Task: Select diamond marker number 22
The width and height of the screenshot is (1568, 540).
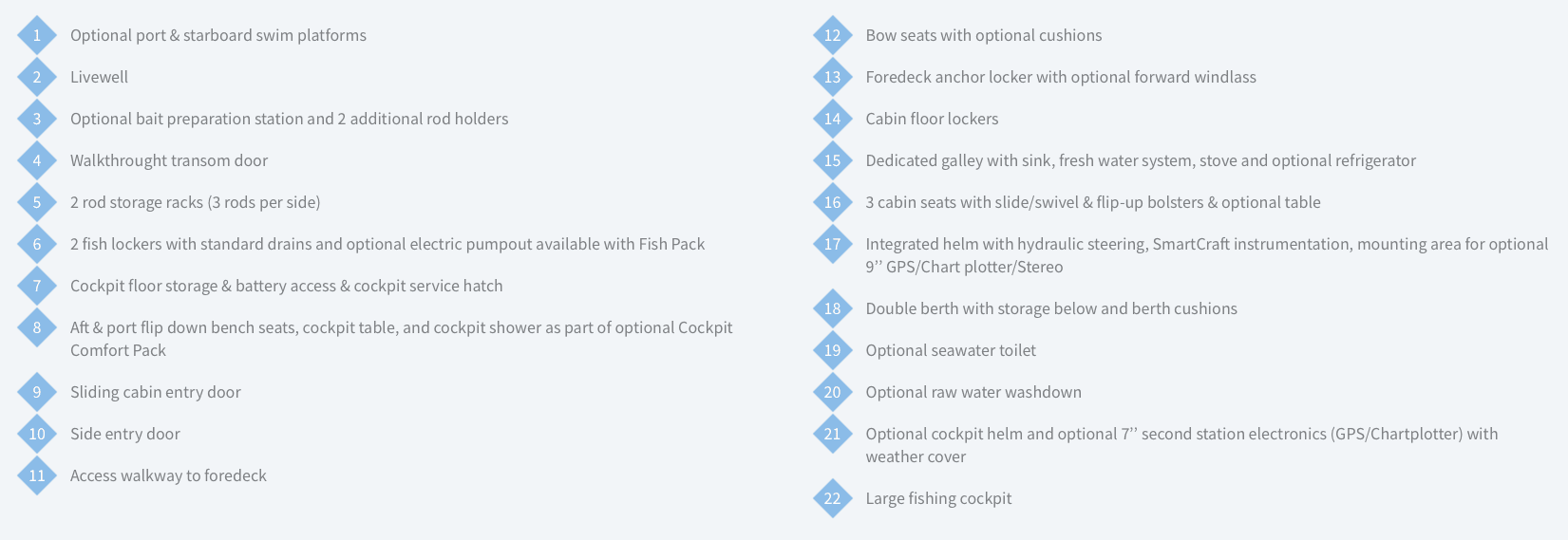Action: coord(833,498)
